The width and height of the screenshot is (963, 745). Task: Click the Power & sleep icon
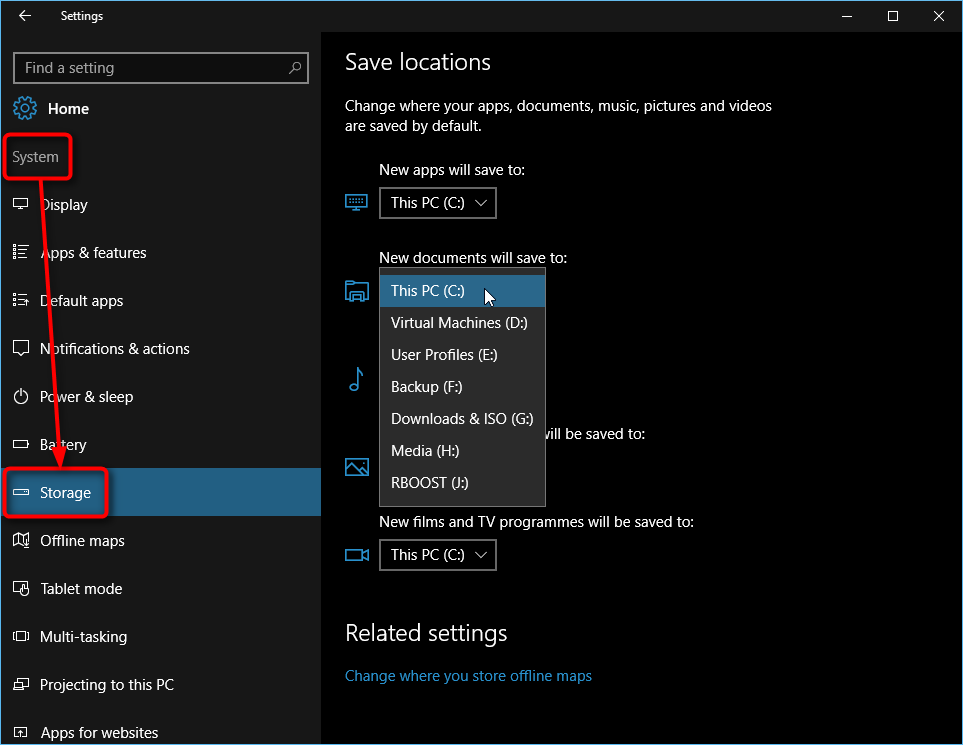pyautogui.click(x=21, y=396)
